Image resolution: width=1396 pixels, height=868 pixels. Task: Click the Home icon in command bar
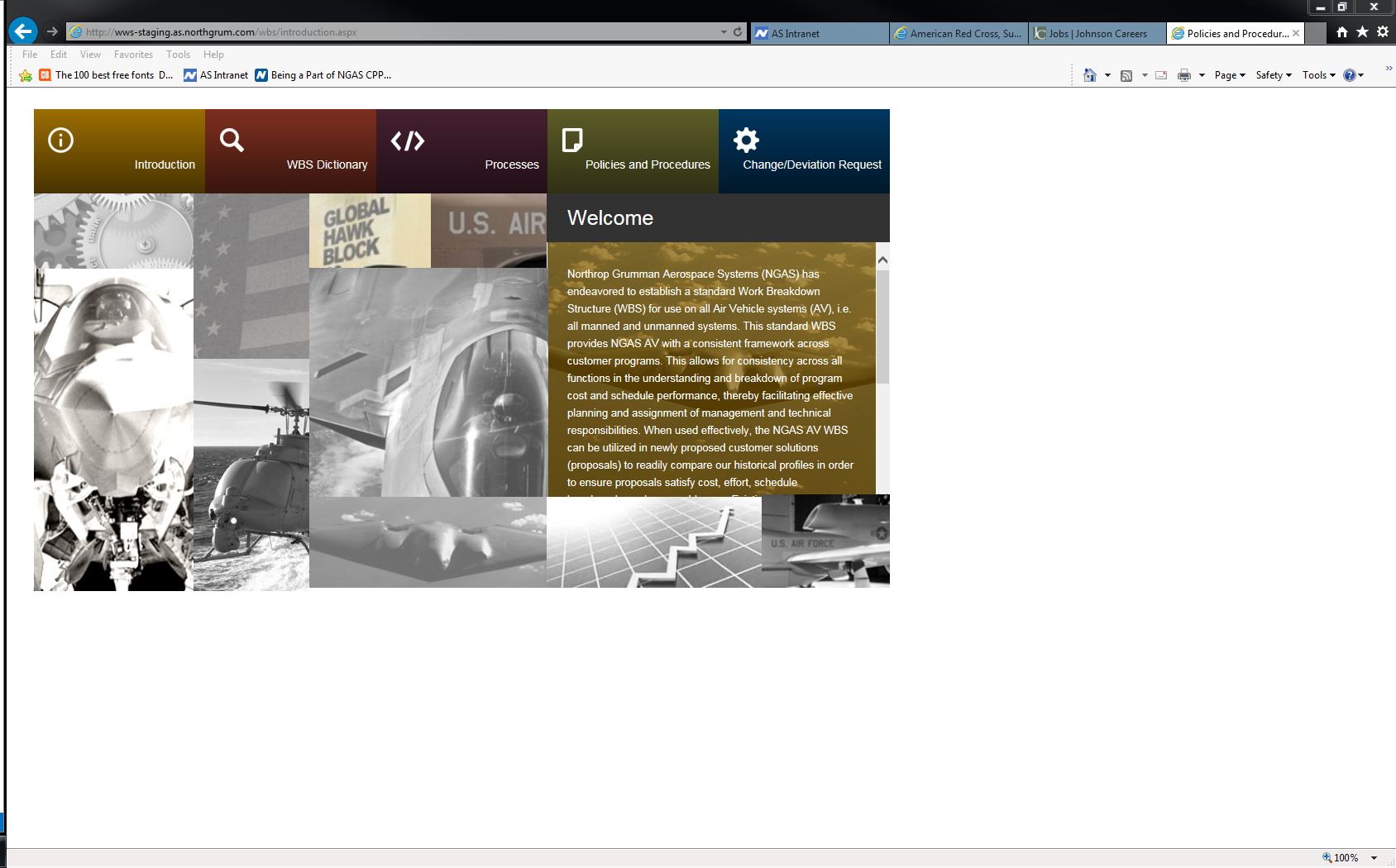pyautogui.click(x=1089, y=75)
